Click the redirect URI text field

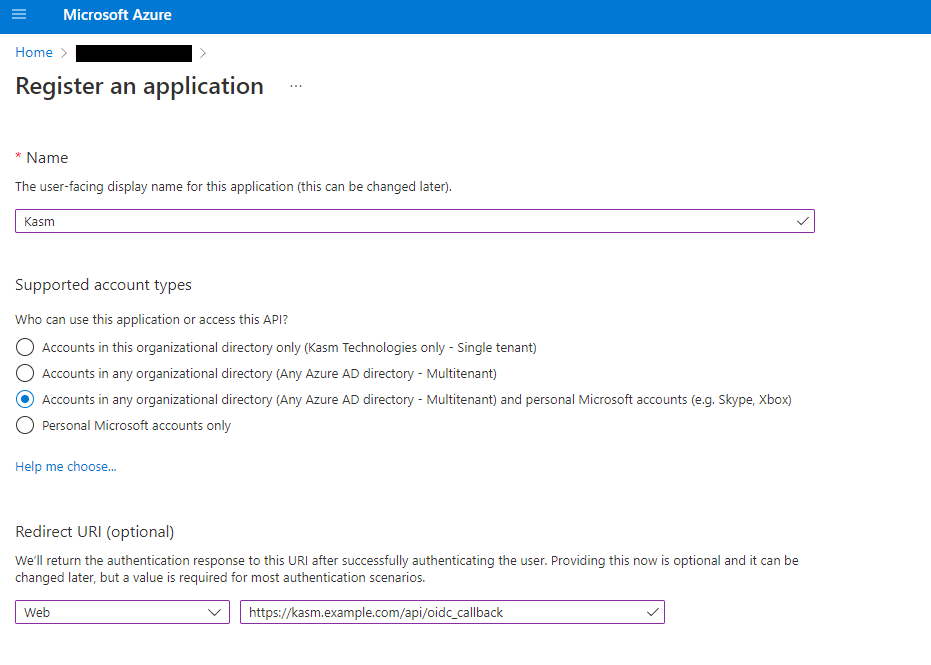click(440, 612)
